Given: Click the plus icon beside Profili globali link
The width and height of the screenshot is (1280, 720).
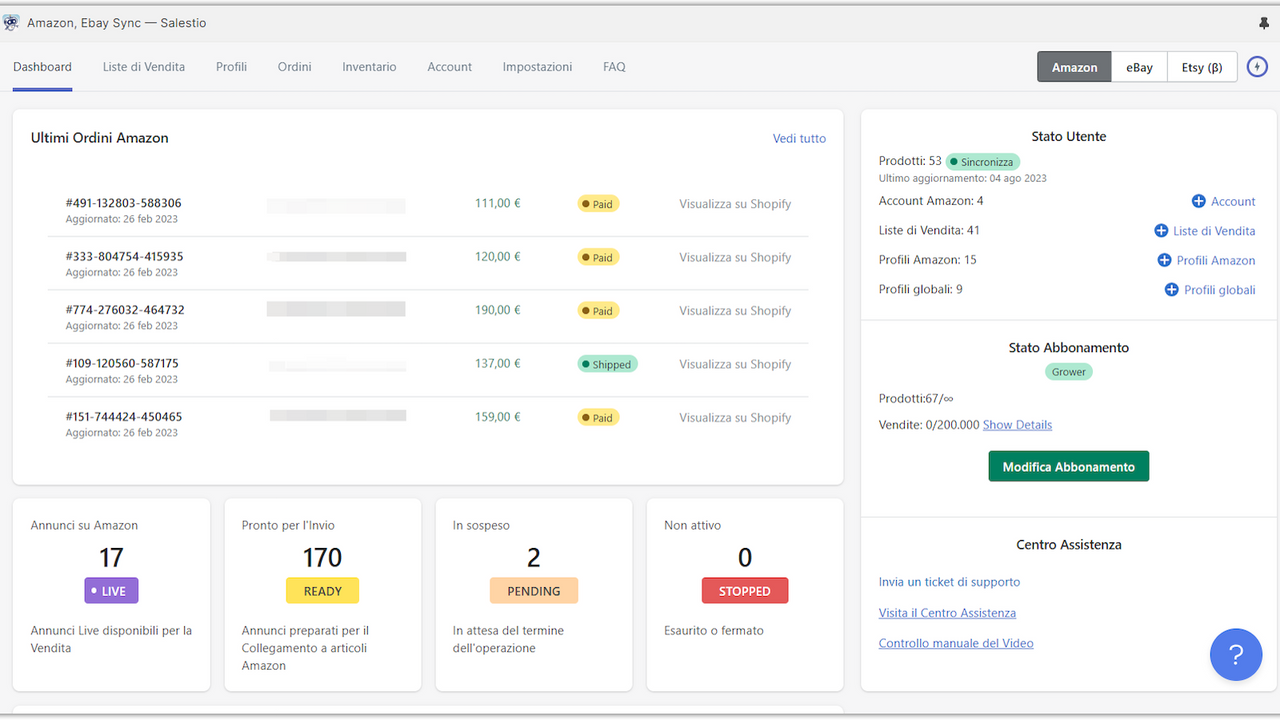Looking at the screenshot, I should (x=1172, y=290).
